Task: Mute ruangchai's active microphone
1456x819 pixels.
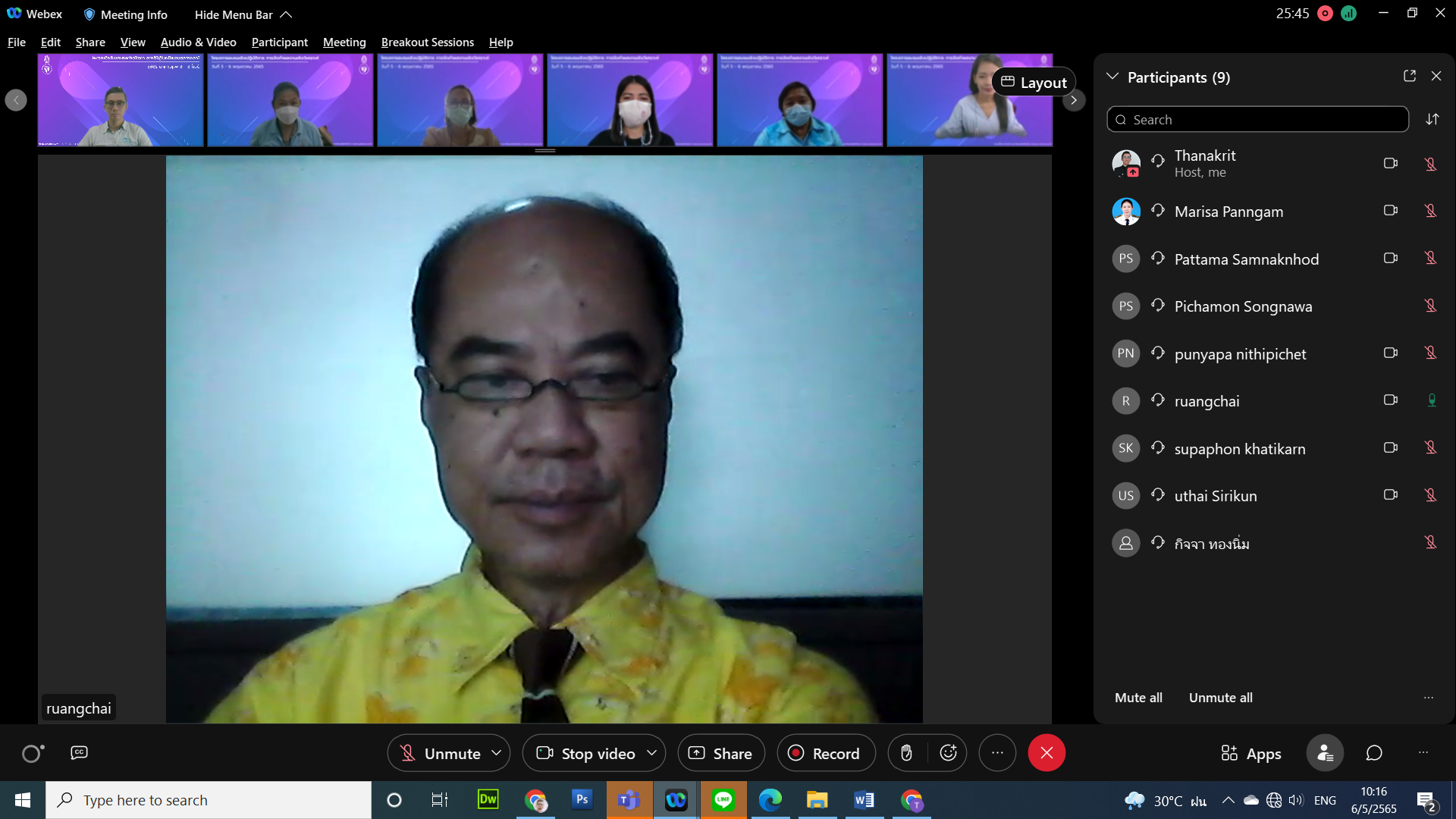Action: point(1431,400)
